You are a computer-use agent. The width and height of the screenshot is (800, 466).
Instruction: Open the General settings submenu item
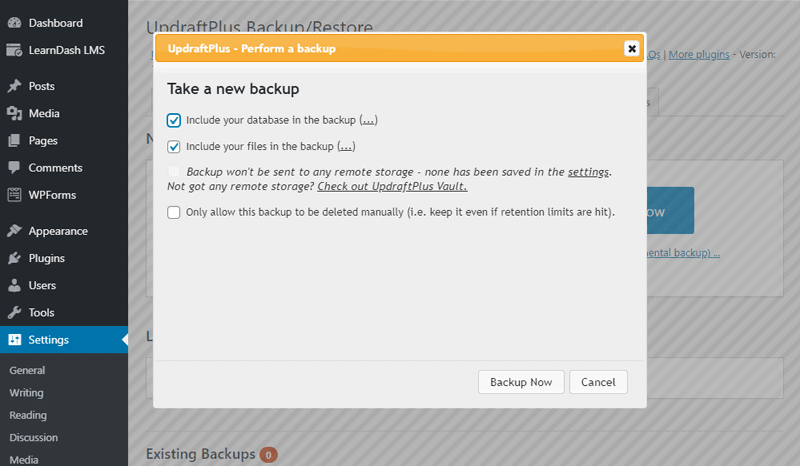27,371
